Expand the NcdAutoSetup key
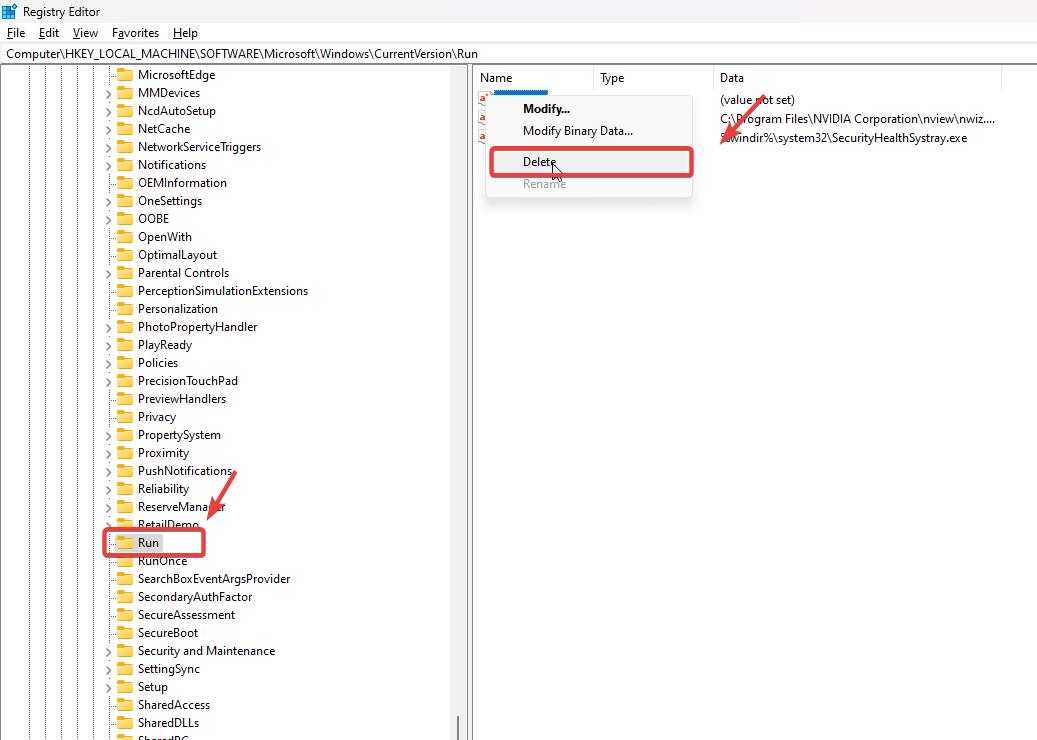This screenshot has width=1037, height=740. (x=108, y=112)
